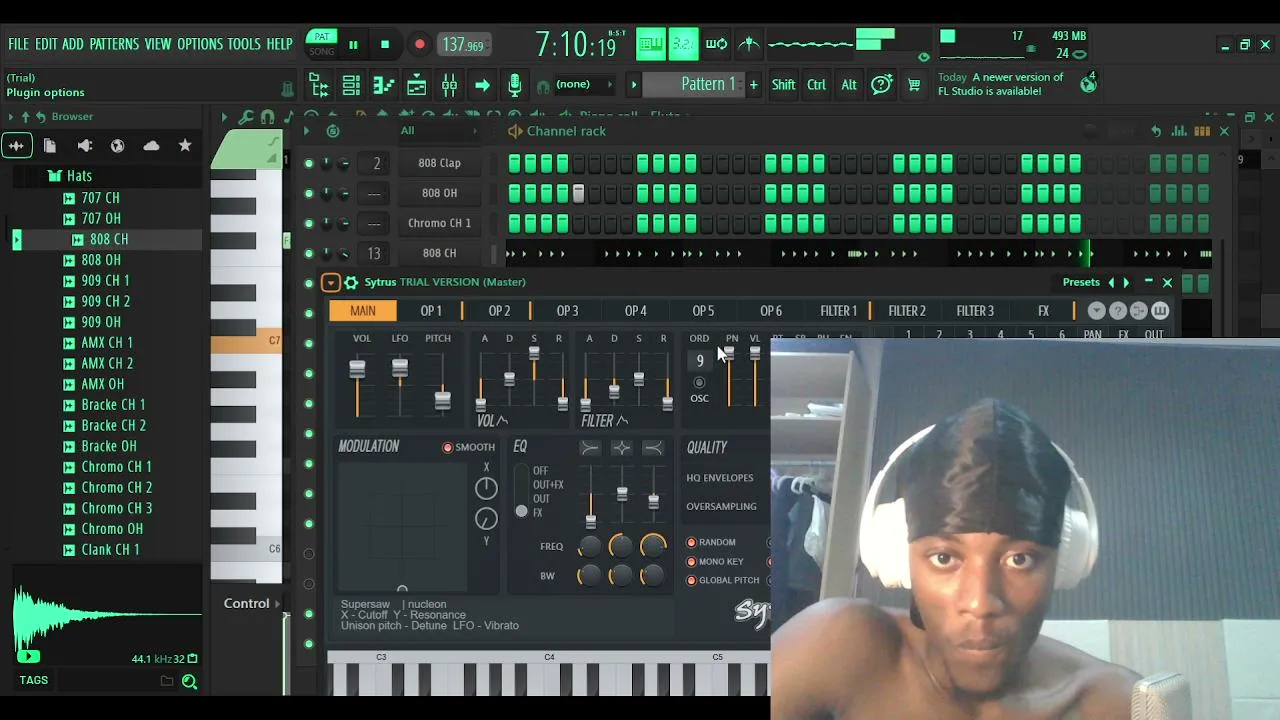Click the Sytrus LFO slider
The image size is (1280, 720).
[x=400, y=383]
